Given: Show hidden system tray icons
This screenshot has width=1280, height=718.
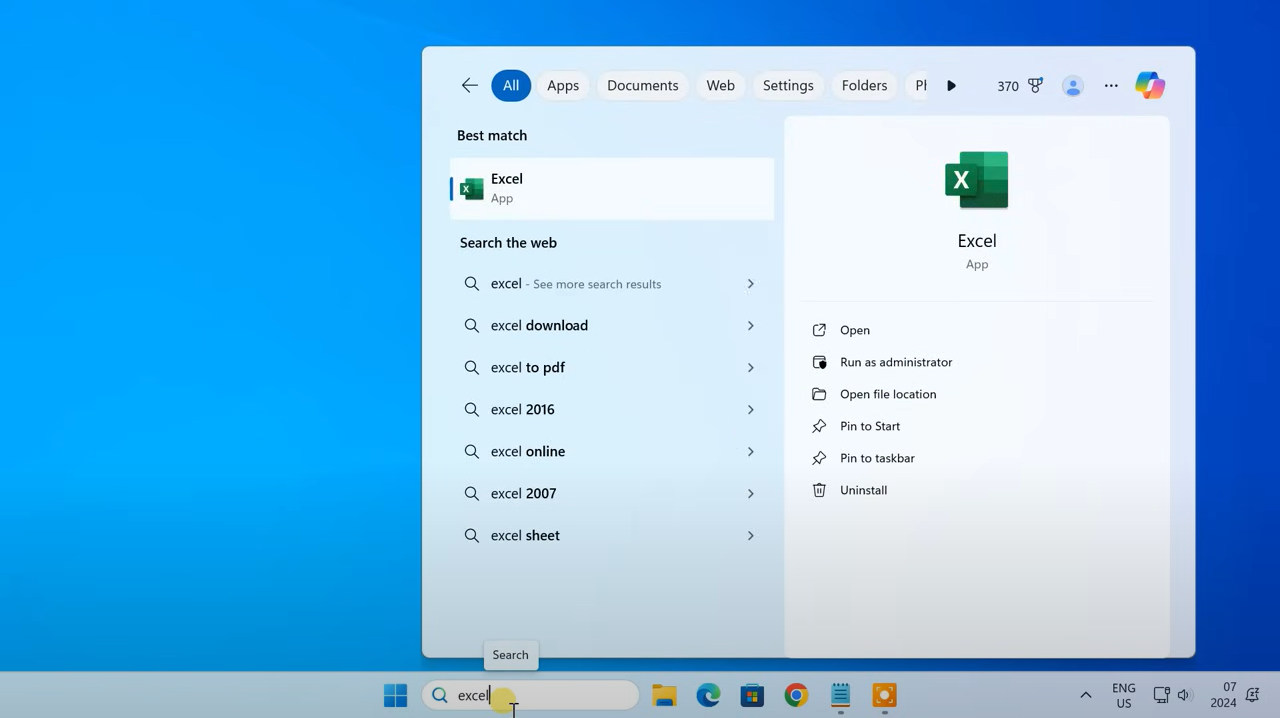Looking at the screenshot, I should (x=1085, y=696).
